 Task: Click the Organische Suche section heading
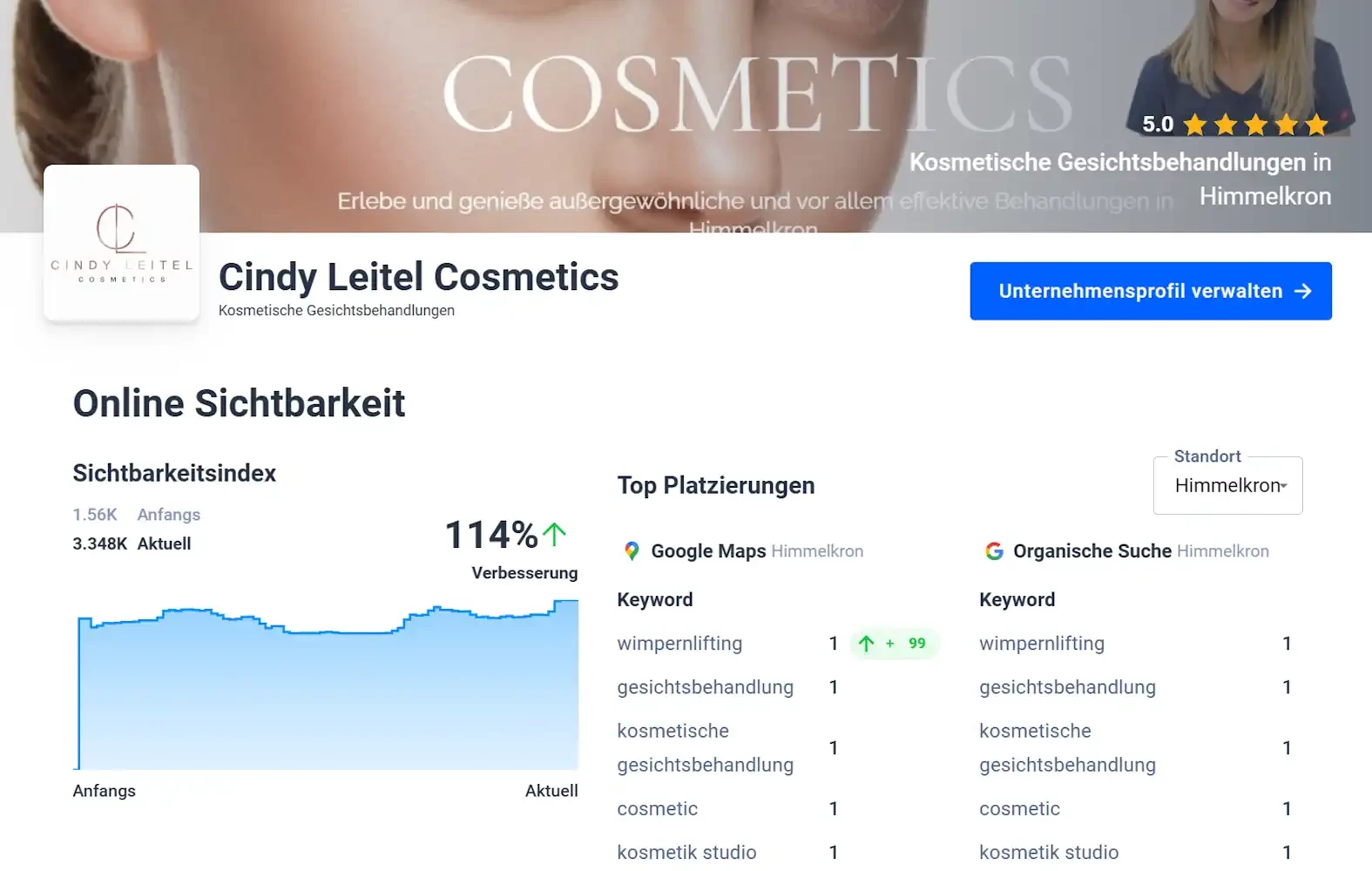pyautogui.click(x=1092, y=551)
